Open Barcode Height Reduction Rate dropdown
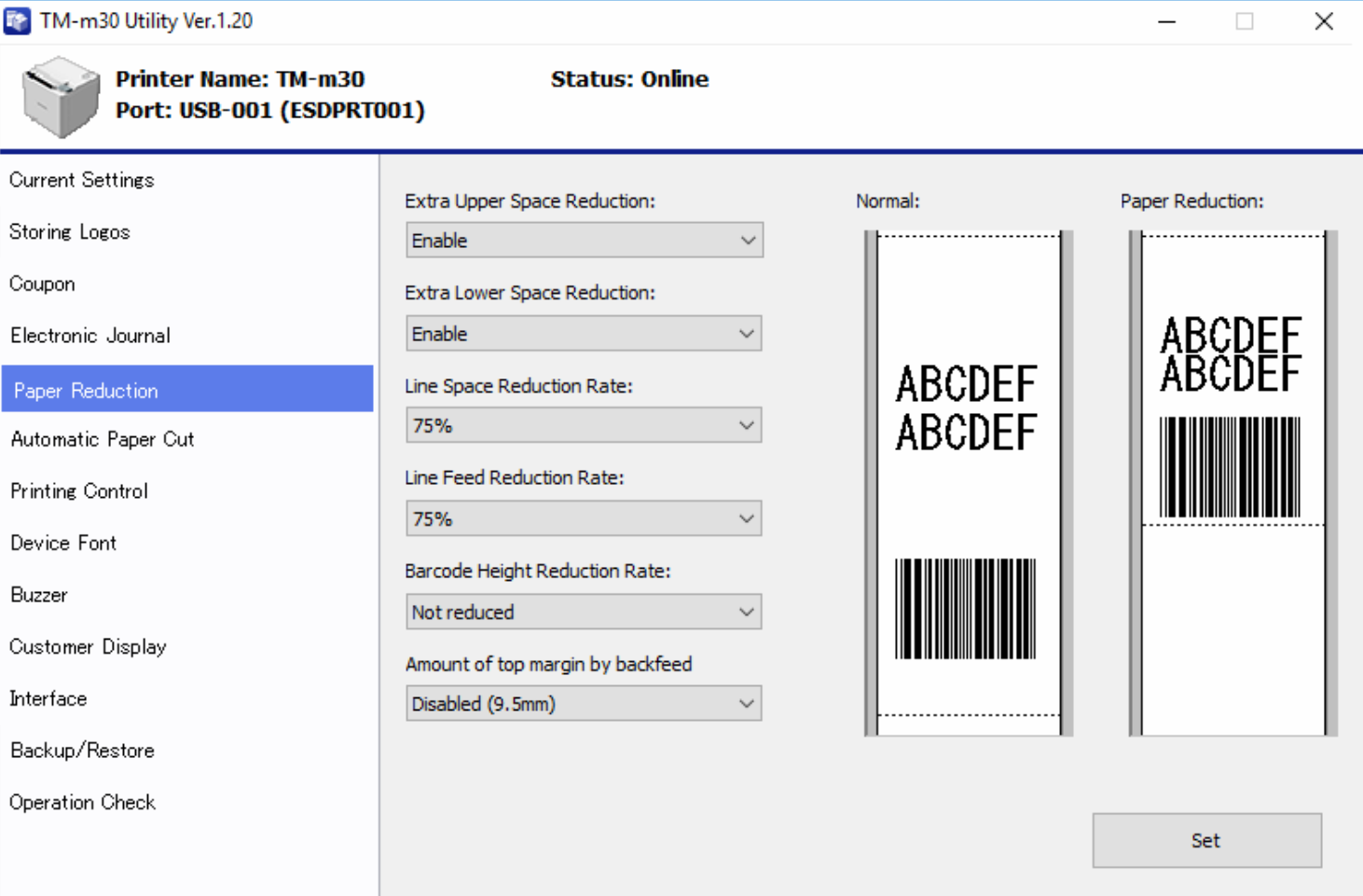 (x=584, y=613)
